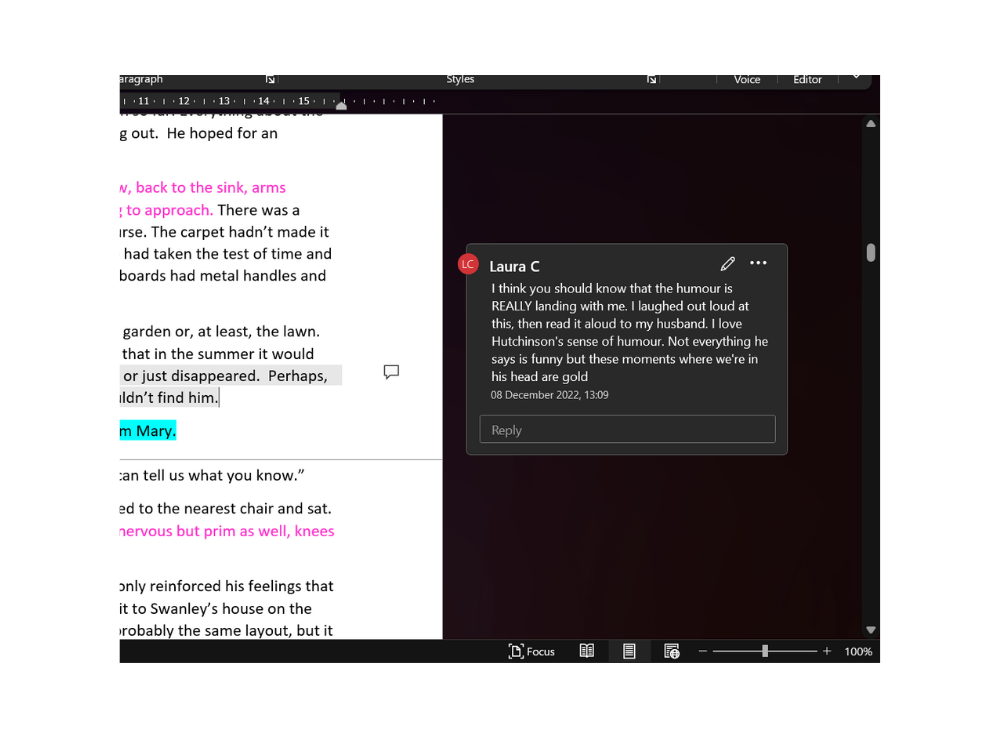Adjust the zoom slider handle
The width and height of the screenshot is (1000, 750).
tap(765, 651)
